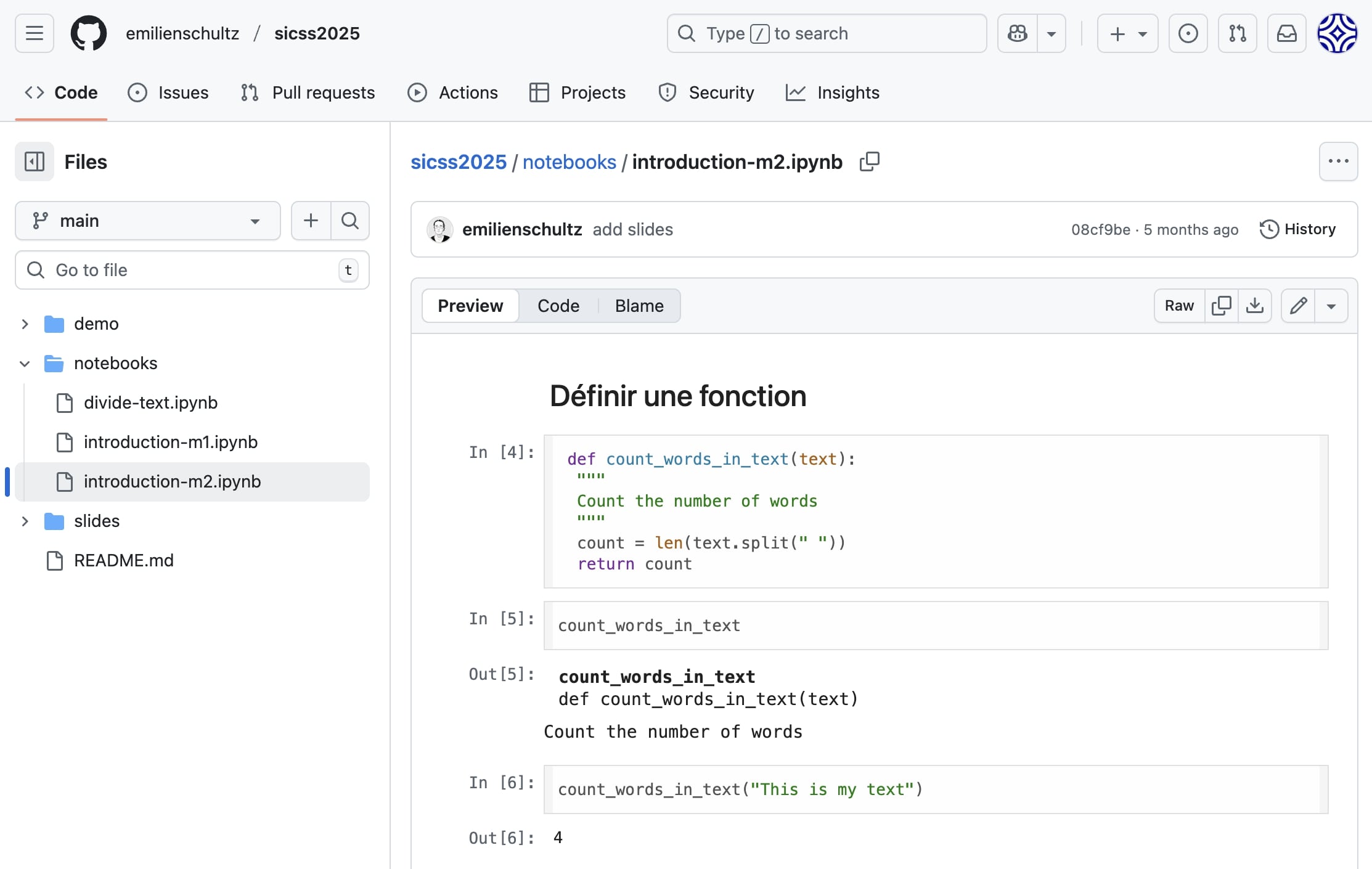This screenshot has height=869, width=1372.
Task: Create a new file with the plus icon
Action: [x=311, y=220]
